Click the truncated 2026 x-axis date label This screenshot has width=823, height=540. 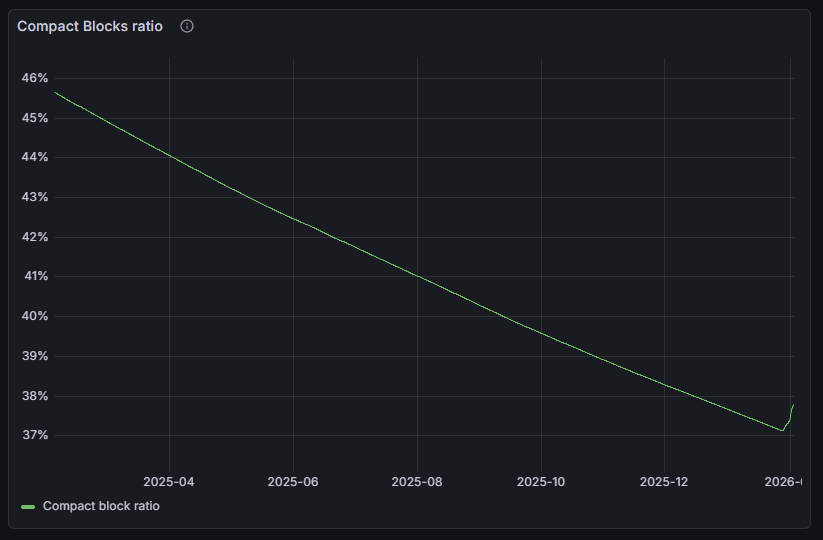coord(783,482)
